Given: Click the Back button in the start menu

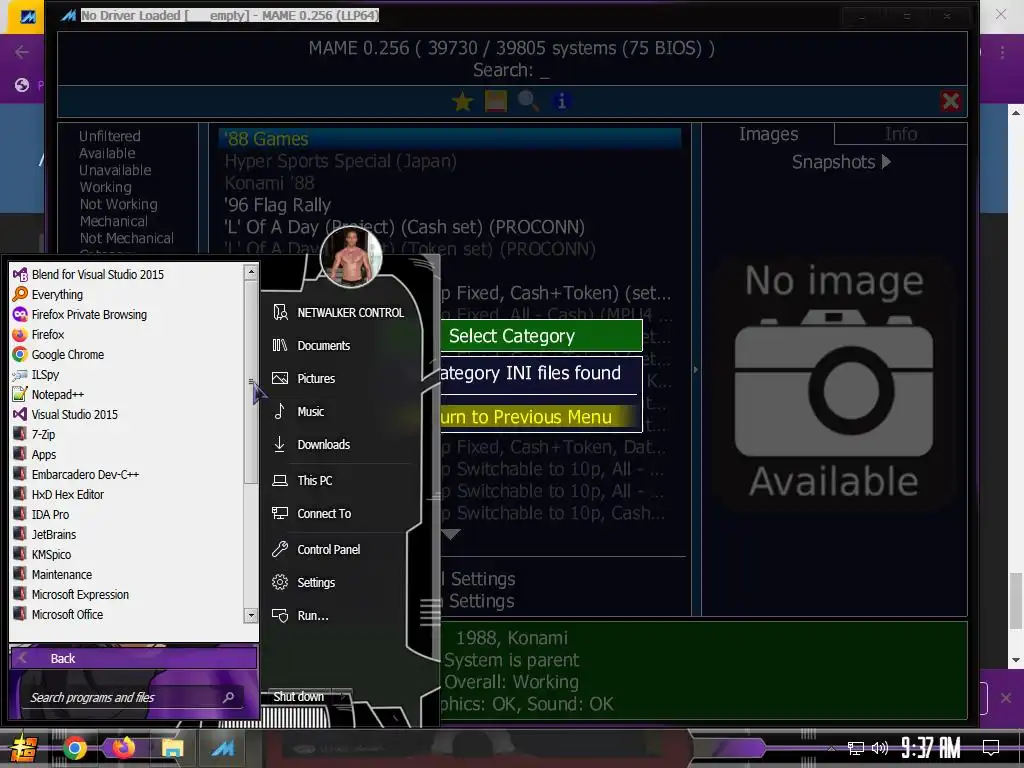Looking at the screenshot, I should pos(134,658).
